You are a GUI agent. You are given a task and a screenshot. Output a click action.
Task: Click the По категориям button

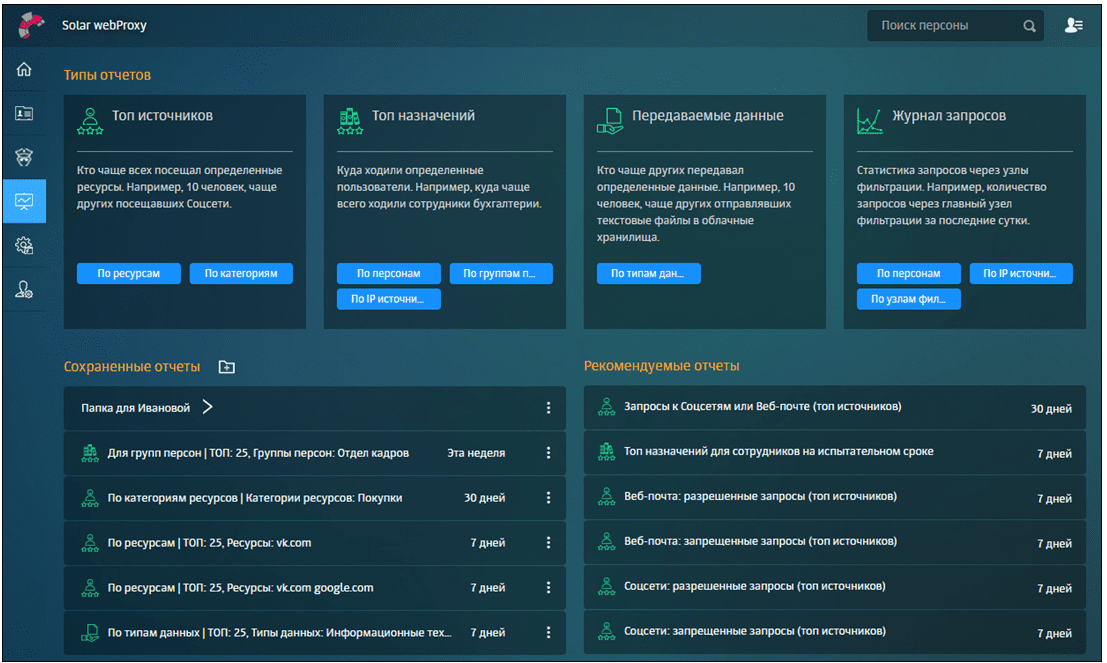pos(241,273)
